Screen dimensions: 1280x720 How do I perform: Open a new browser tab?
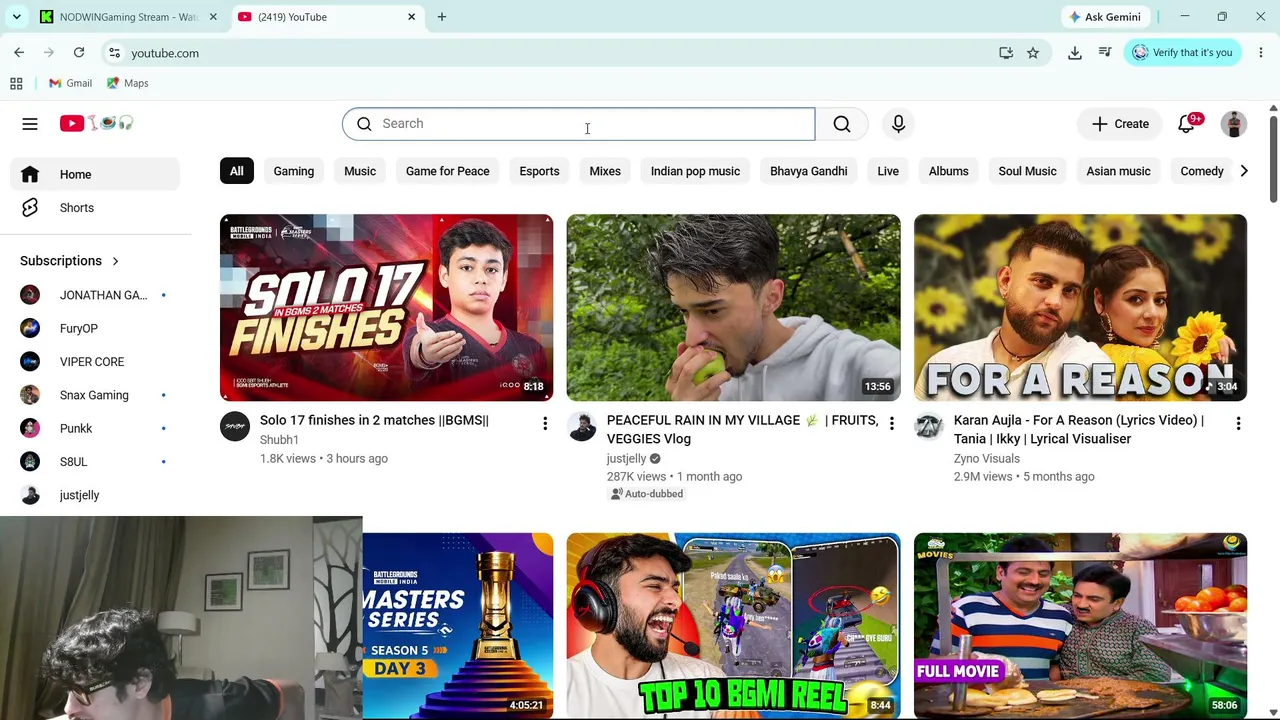click(442, 17)
